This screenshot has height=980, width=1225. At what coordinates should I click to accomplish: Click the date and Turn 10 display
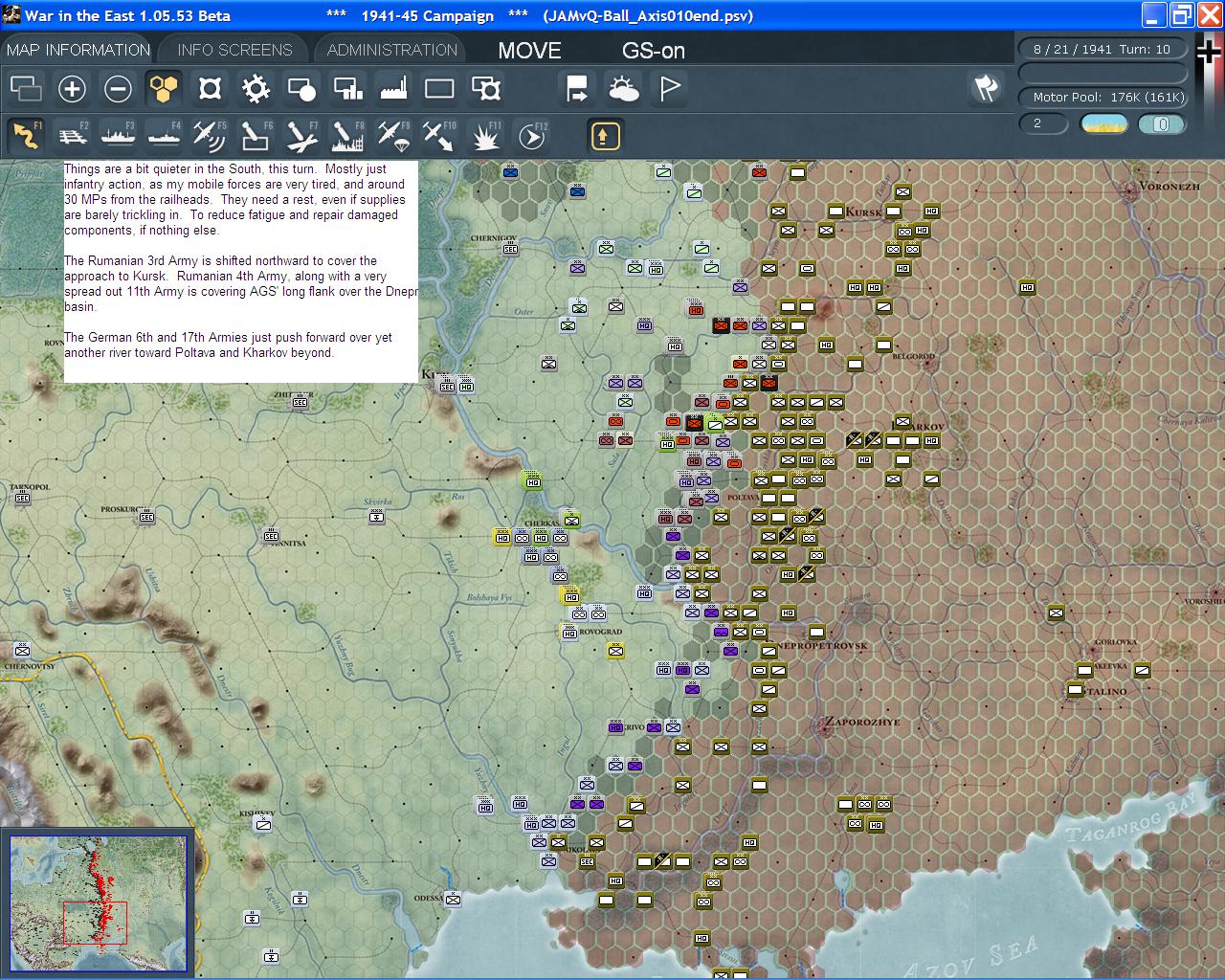point(1102,50)
